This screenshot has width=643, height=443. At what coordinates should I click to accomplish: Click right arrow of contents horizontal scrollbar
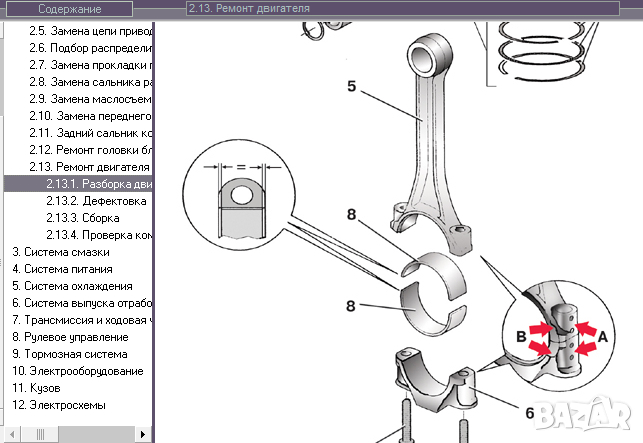coord(145,436)
